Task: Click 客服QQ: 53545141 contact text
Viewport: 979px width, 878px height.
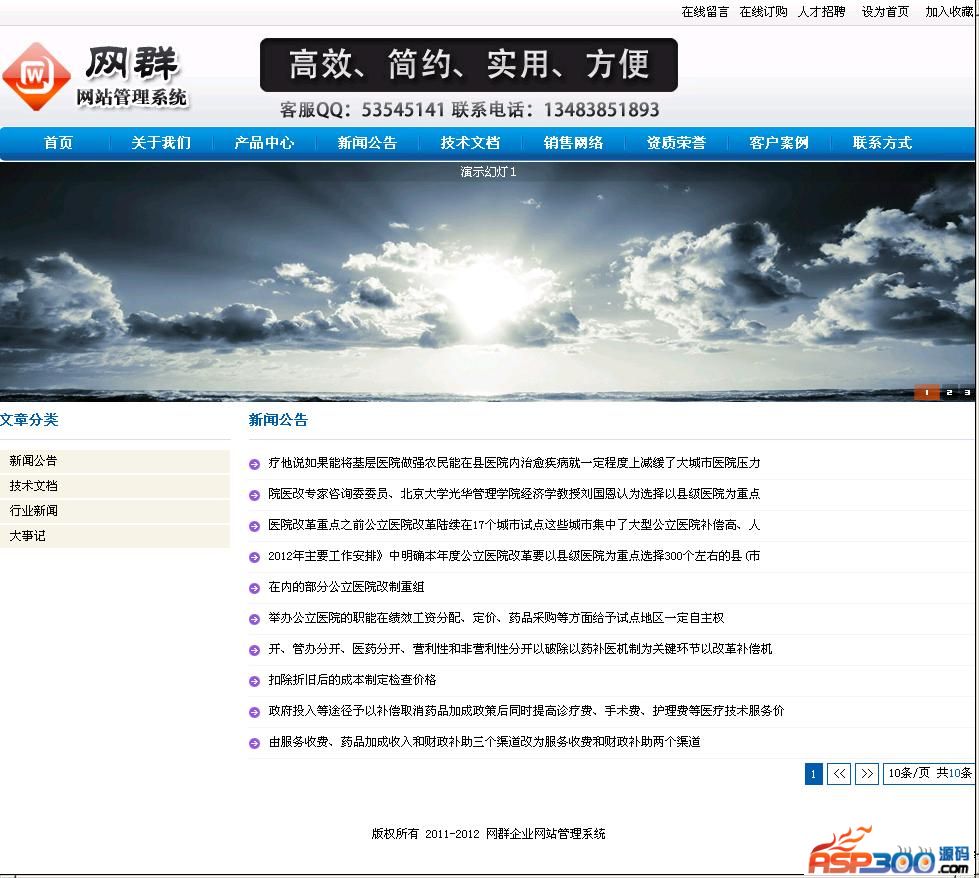Action: [362, 110]
